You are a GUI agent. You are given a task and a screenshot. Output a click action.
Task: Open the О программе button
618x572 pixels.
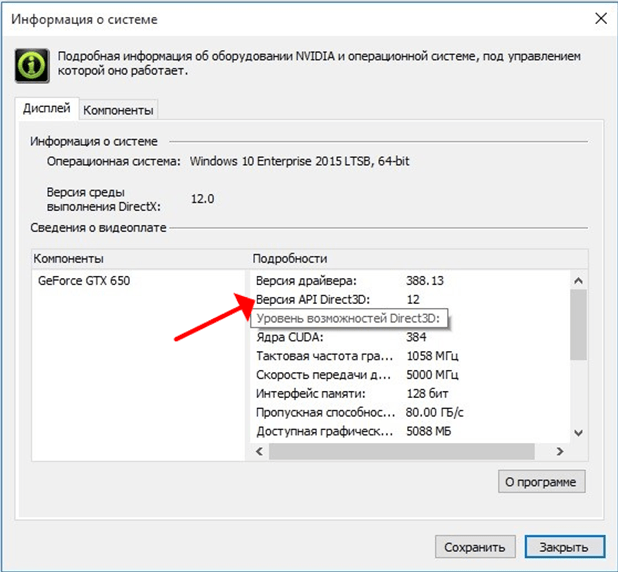pyautogui.click(x=542, y=482)
